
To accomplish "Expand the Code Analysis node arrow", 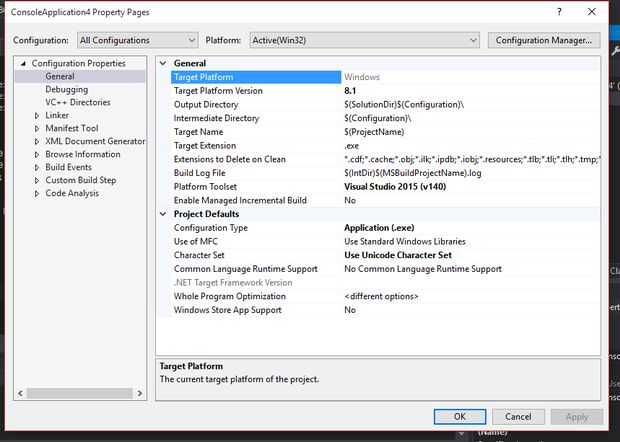I will [37, 194].
